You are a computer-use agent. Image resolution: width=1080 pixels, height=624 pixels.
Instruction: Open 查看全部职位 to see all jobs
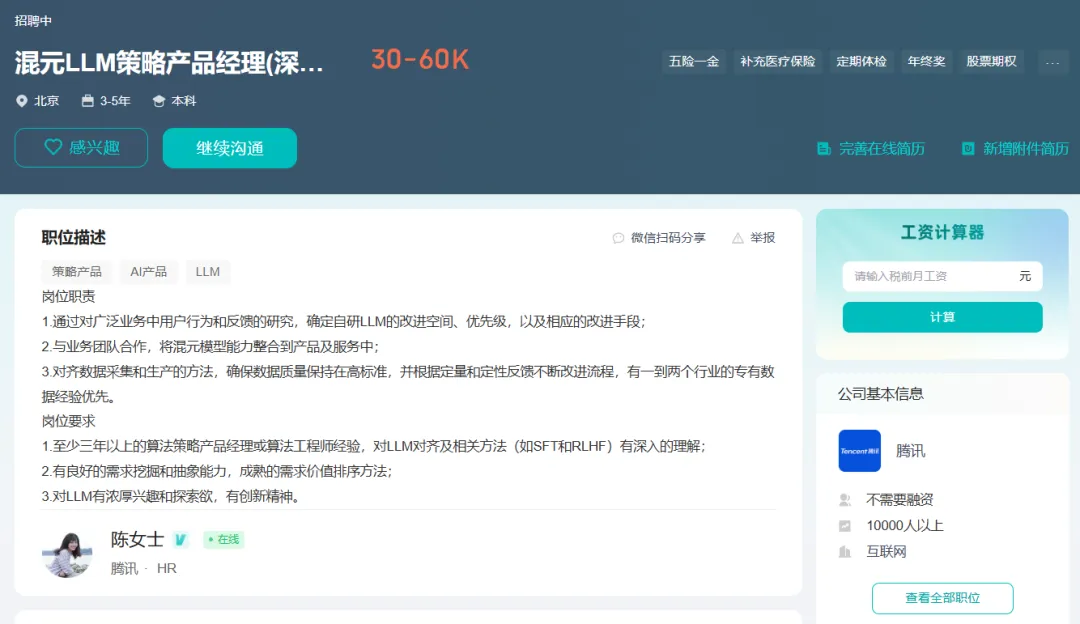click(942, 598)
